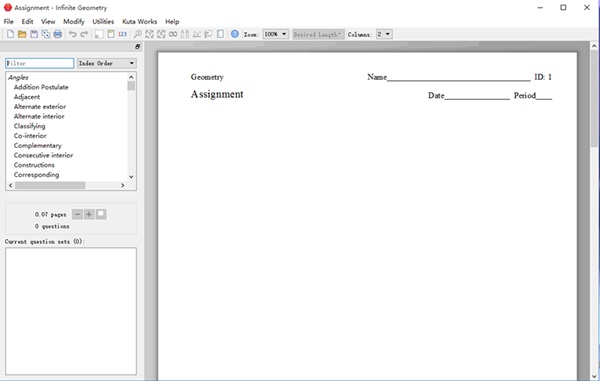Click topic list scroll up arrow
600x381 pixels.
click(131, 77)
